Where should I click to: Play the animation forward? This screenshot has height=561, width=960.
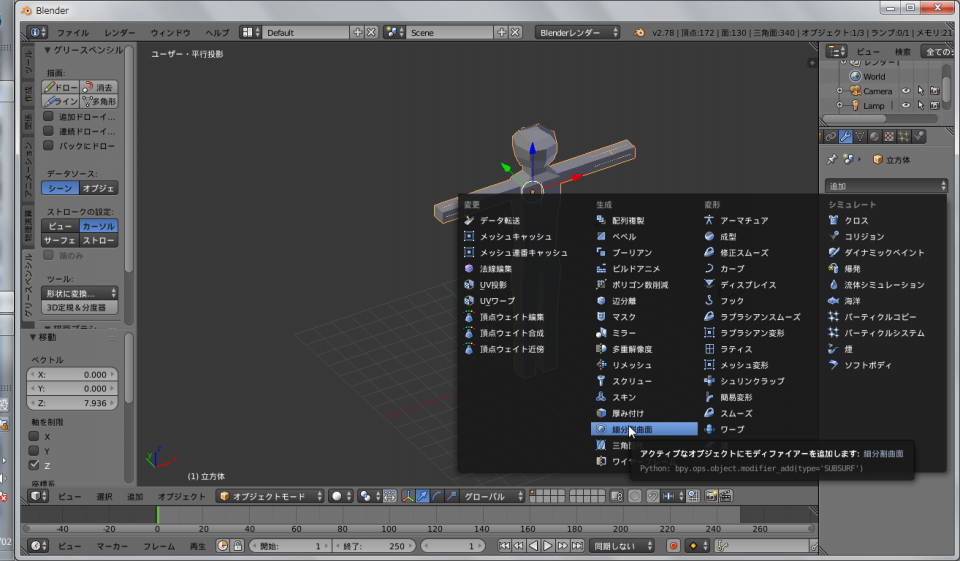[x=548, y=546]
